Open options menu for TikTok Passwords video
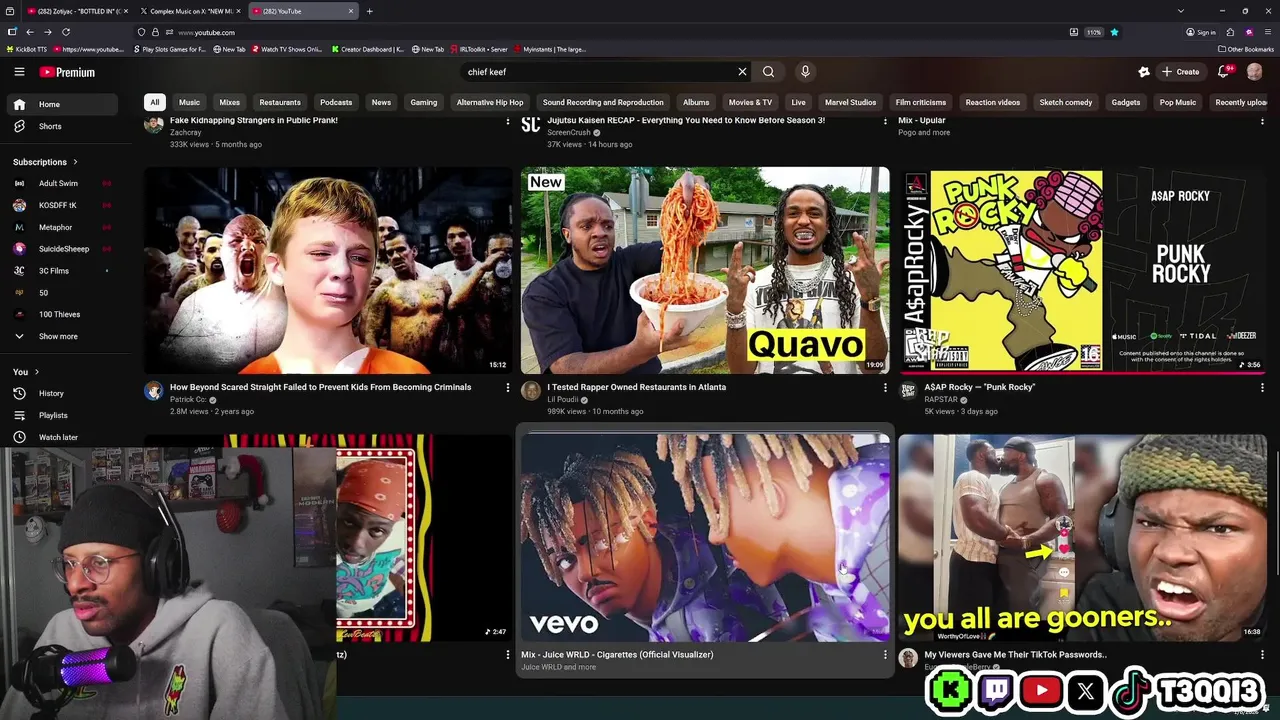Viewport: 1280px width, 720px height. click(x=1261, y=655)
